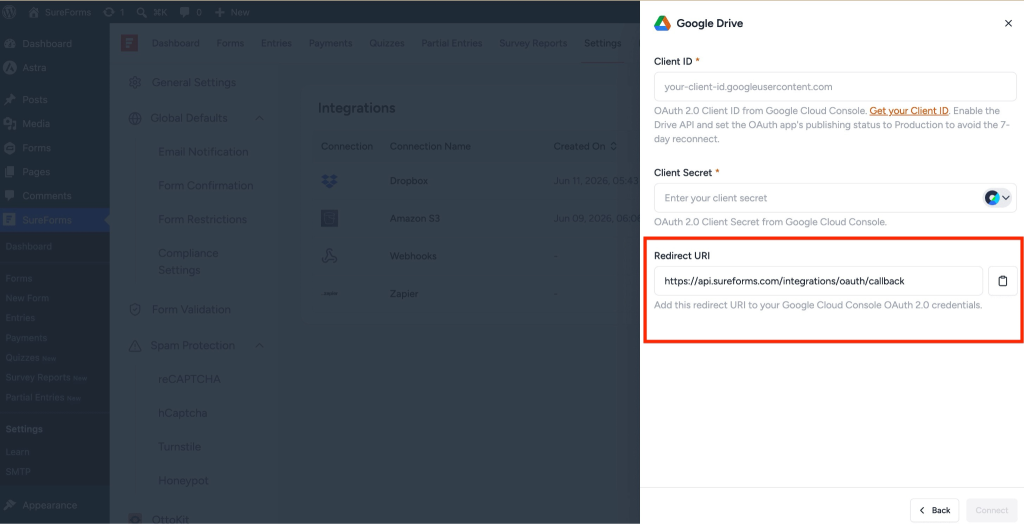
Task: Open the search icon in admin bar
Action: [142, 12]
